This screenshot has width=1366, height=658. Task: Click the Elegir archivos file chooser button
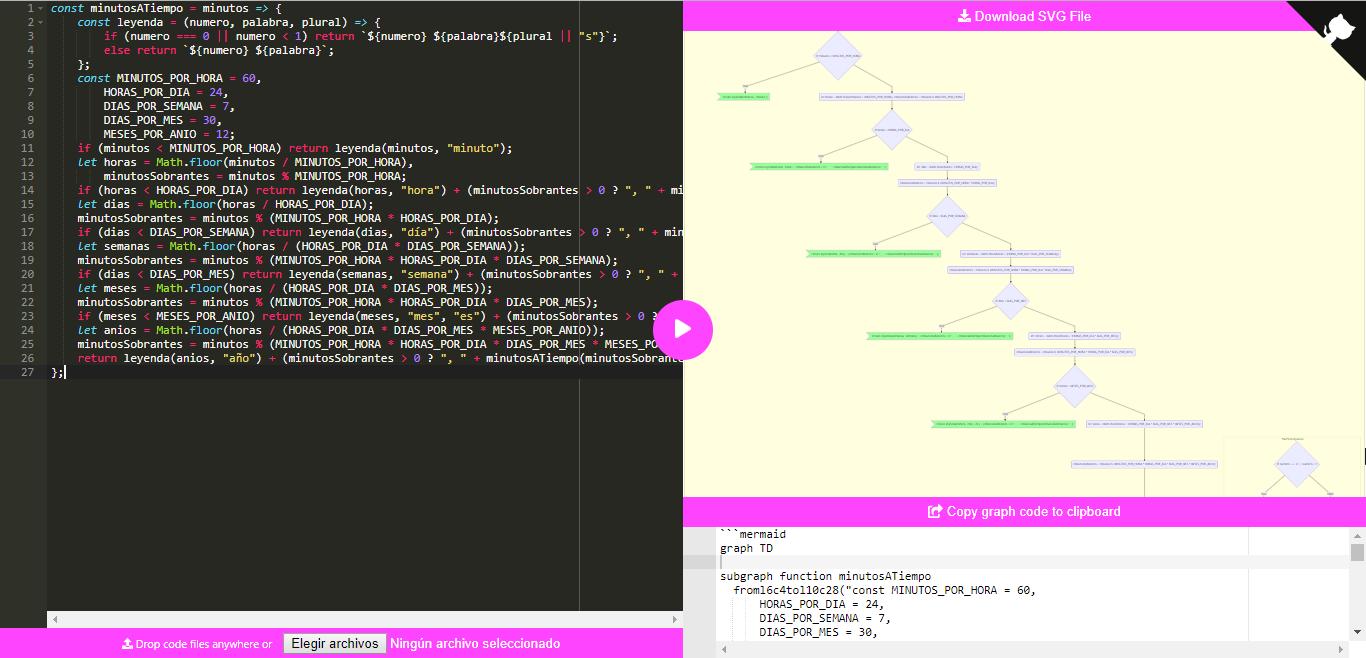(334, 644)
